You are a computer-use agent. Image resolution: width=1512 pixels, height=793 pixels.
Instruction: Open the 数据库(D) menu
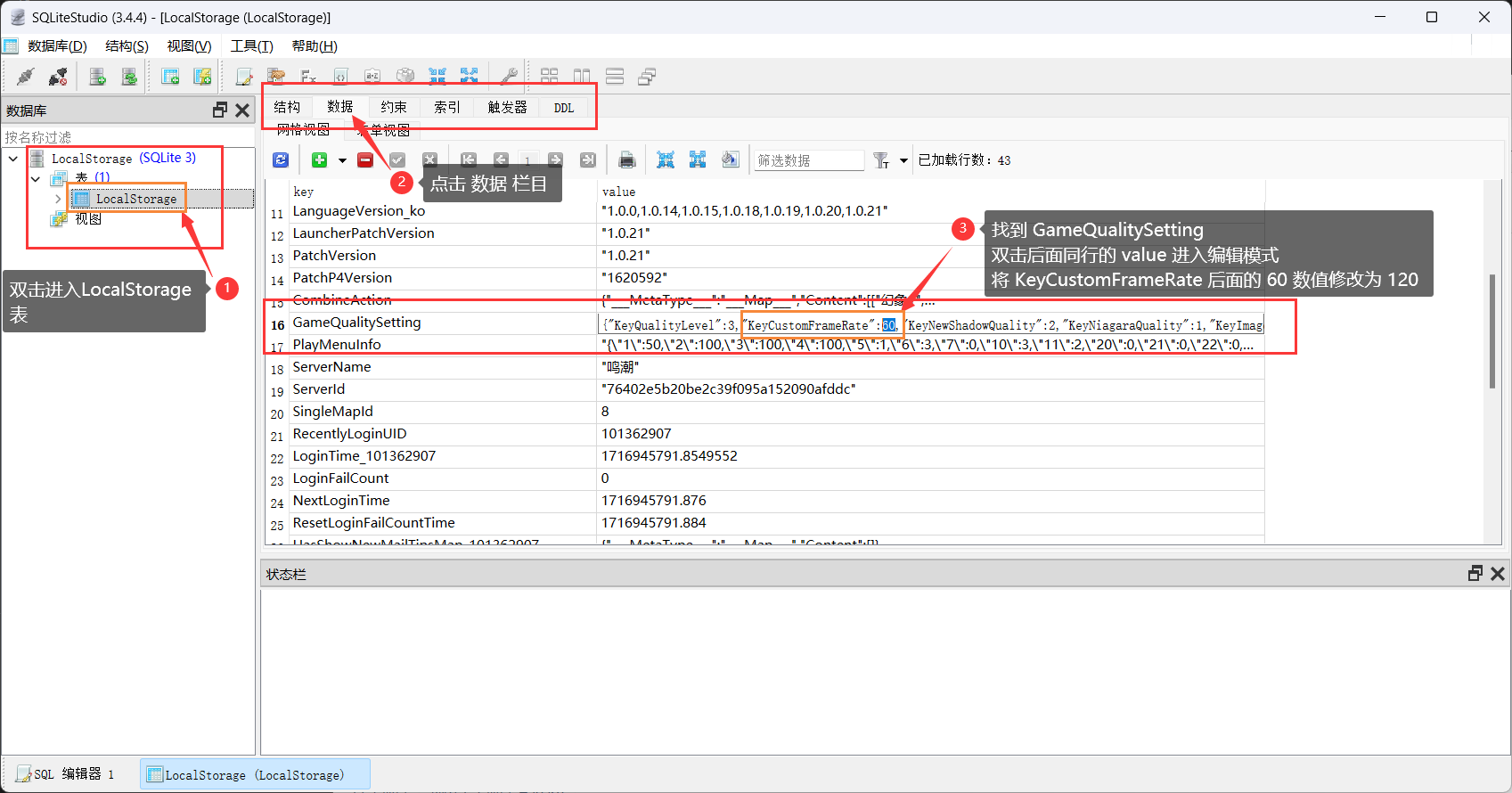(x=57, y=46)
